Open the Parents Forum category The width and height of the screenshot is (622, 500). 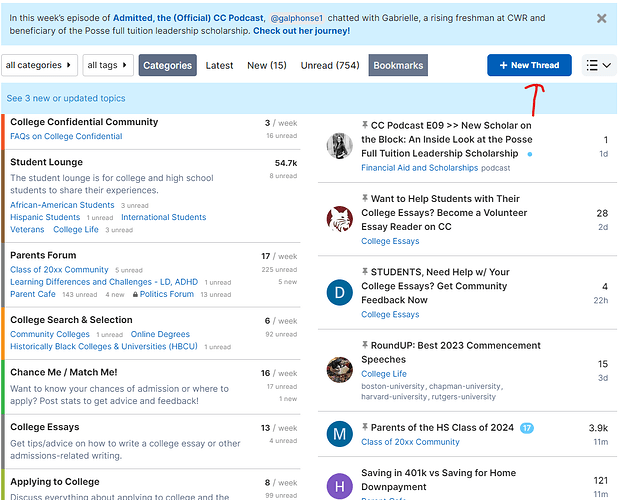(43, 255)
